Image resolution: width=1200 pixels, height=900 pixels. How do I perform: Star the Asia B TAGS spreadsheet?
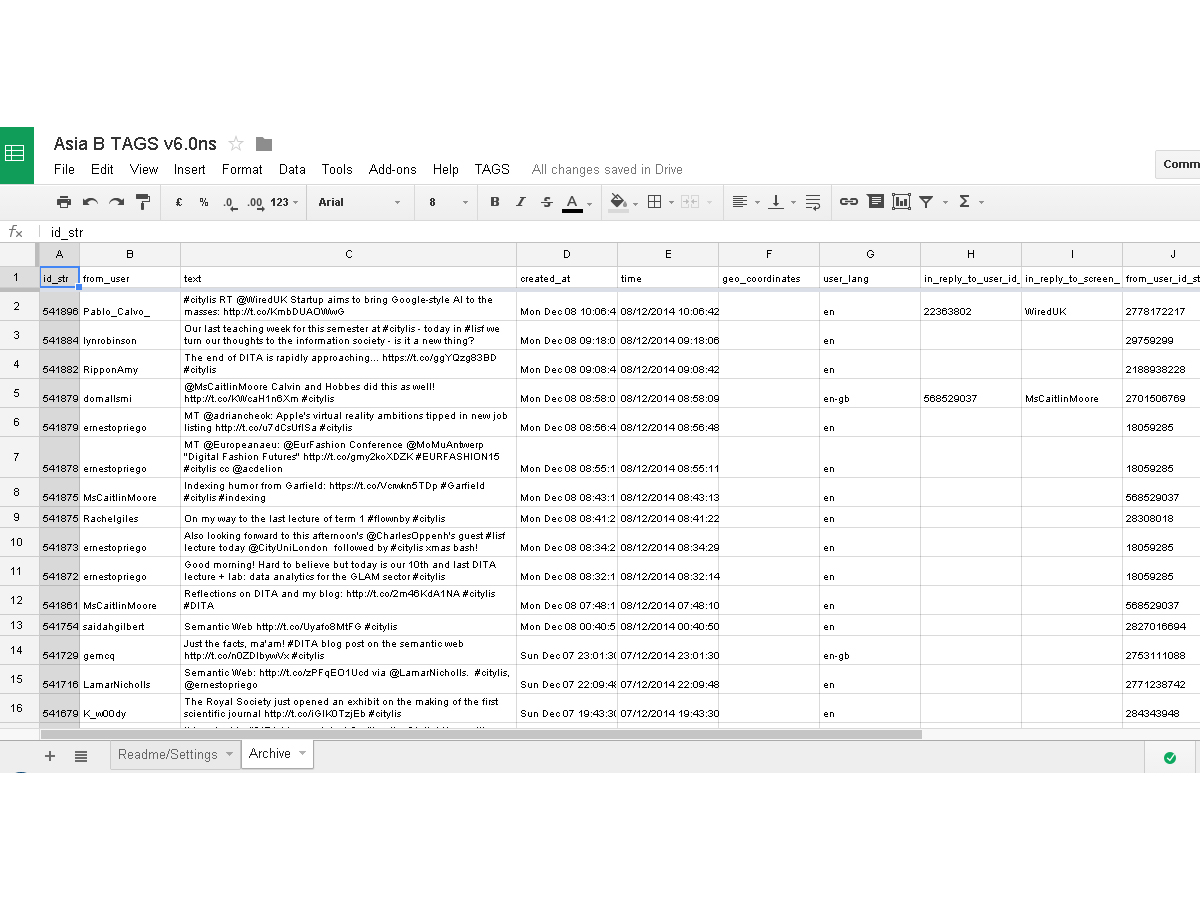pyautogui.click(x=236, y=144)
